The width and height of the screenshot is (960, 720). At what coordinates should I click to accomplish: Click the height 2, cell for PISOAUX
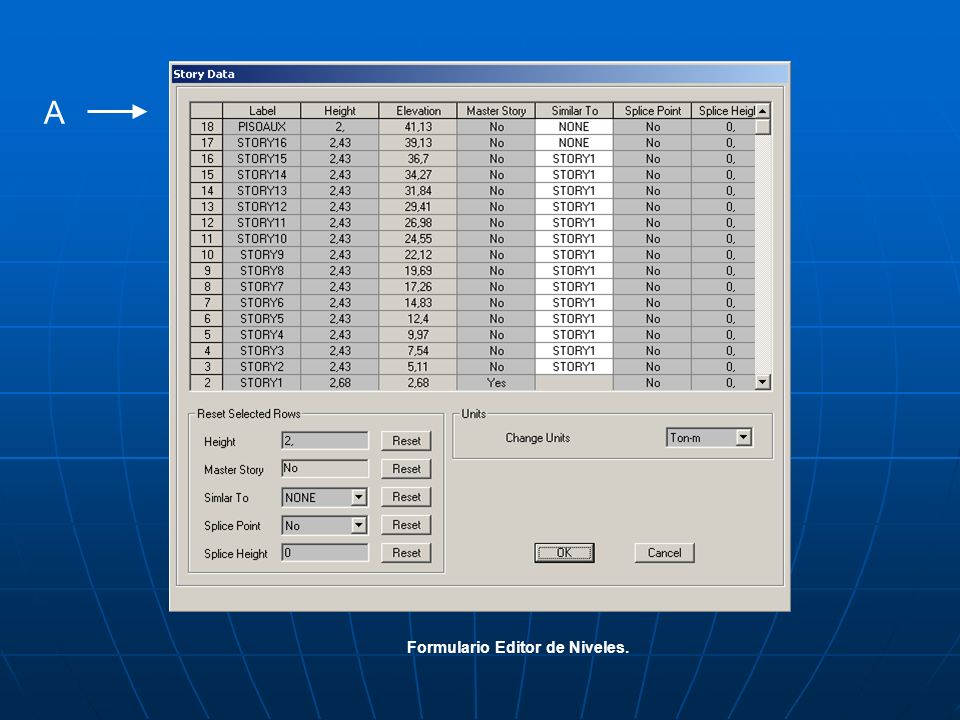340,127
